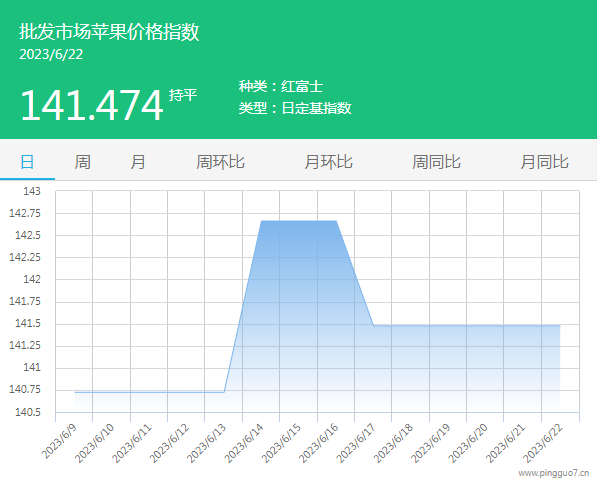The height and width of the screenshot is (481, 597).
Task: Click the 141.474 index value
Action: (92, 105)
